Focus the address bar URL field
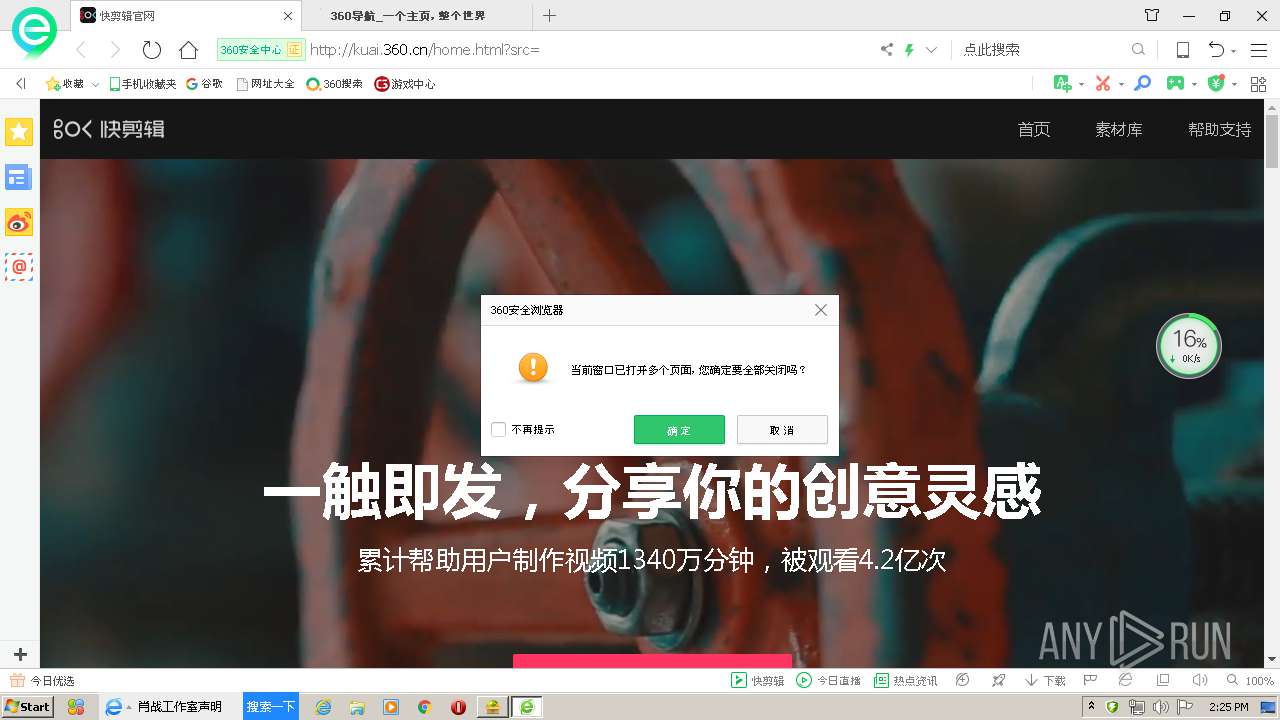The height and width of the screenshot is (720, 1280). point(590,50)
